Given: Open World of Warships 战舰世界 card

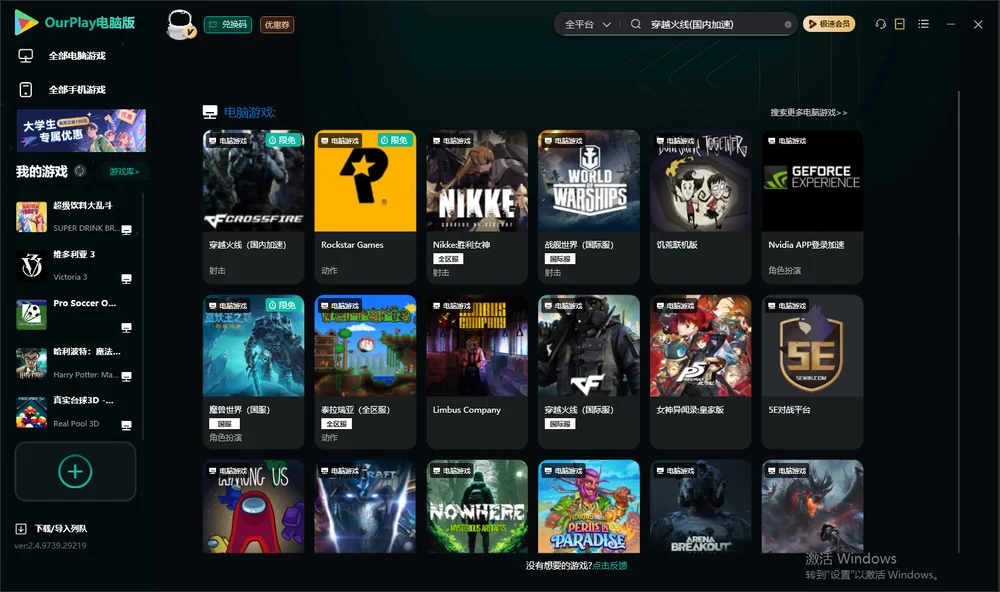Looking at the screenshot, I should [589, 207].
